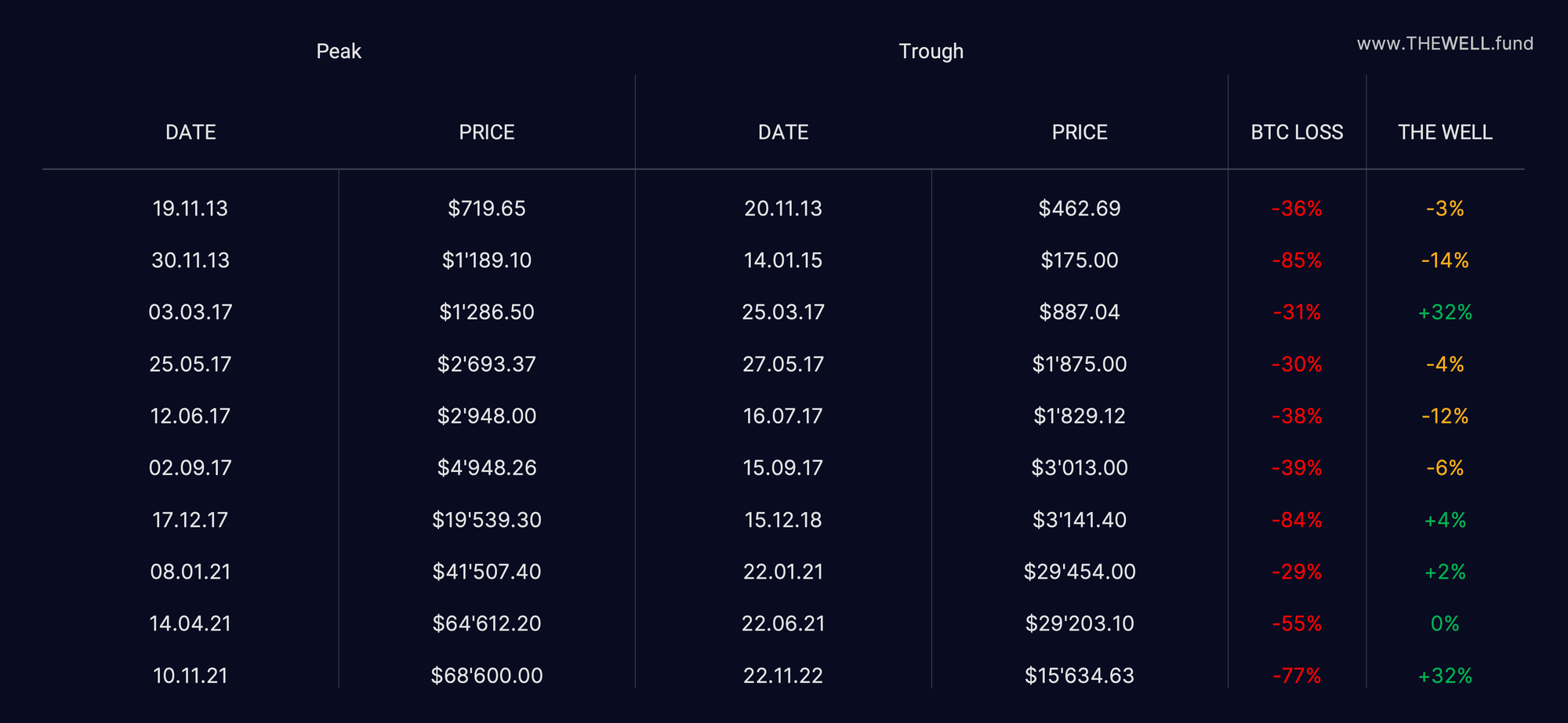
Task: Click peak price $2'693.37
Action: pyautogui.click(x=486, y=364)
